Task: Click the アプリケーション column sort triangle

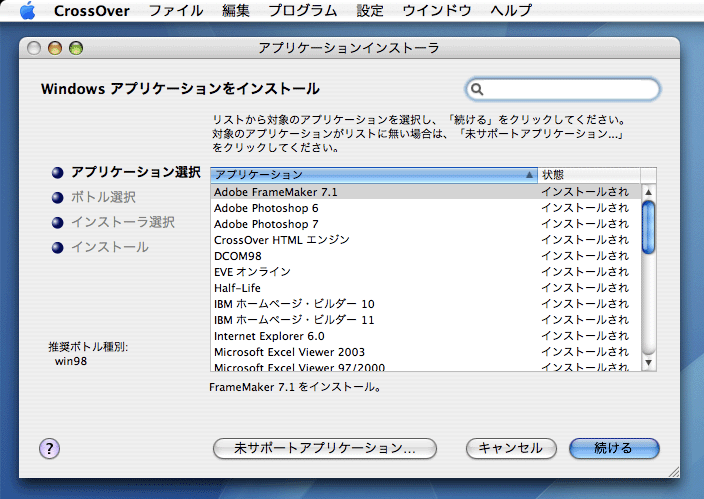Action: pyautogui.click(x=529, y=175)
